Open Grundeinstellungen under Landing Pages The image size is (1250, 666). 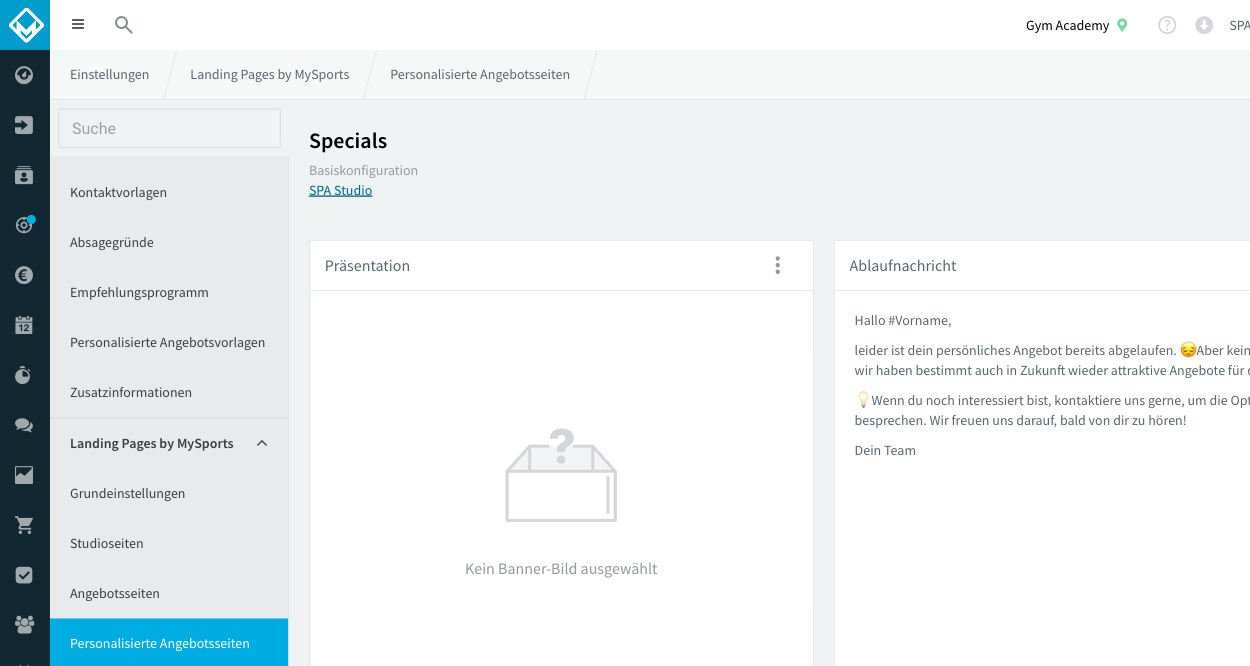pyautogui.click(x=169, y=493)
